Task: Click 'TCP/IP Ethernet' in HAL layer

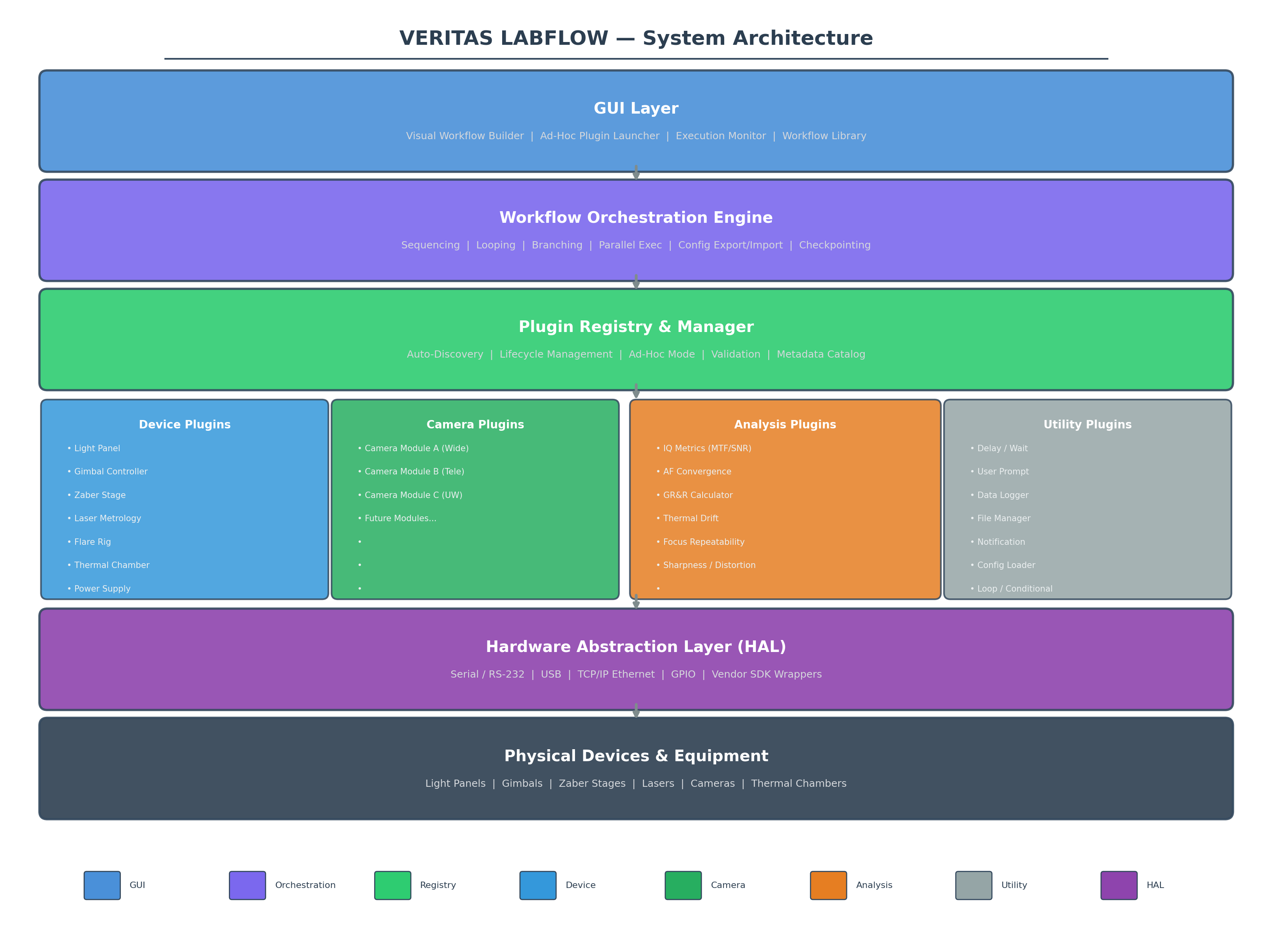Action: click(x=616, y=674)
